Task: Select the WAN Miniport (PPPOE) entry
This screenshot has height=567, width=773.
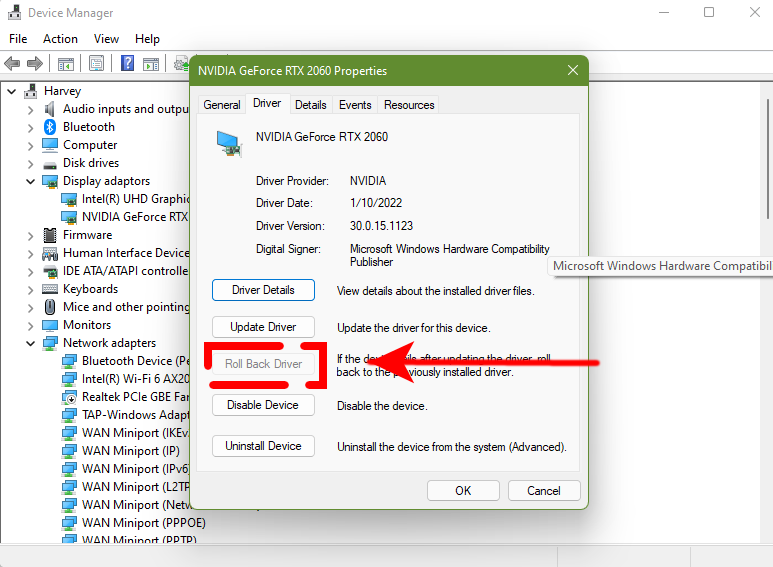Action: pyautogui.click(x=144, y=523)
